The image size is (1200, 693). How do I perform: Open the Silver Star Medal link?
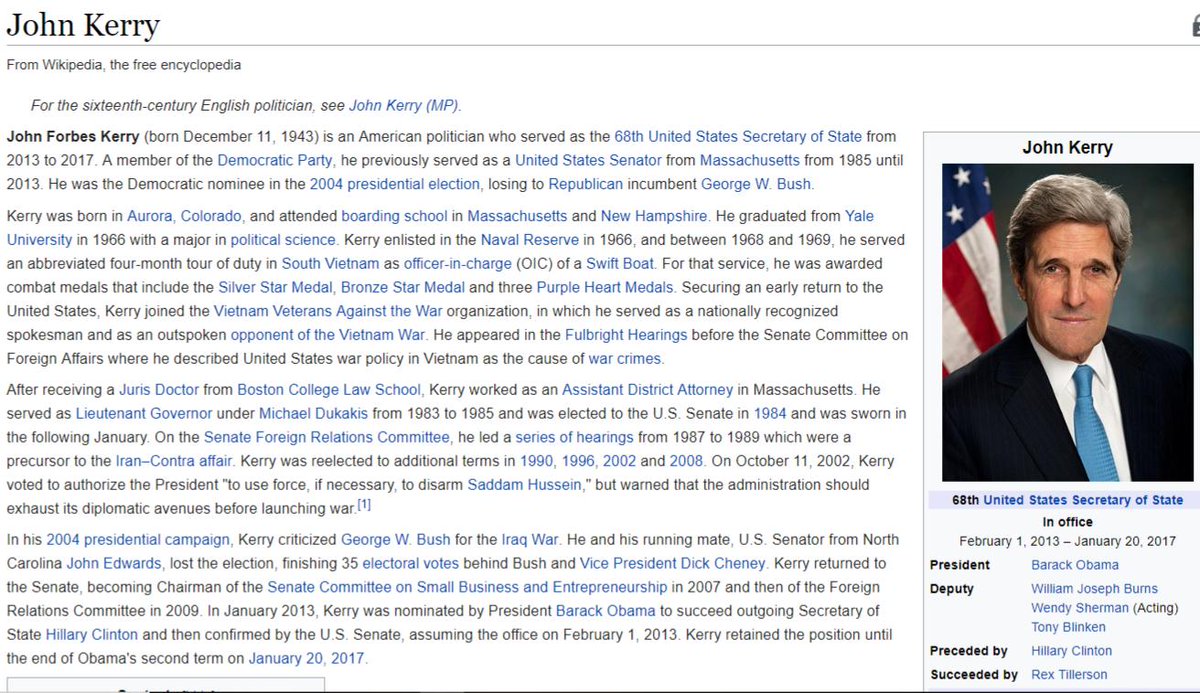[275, 288]
